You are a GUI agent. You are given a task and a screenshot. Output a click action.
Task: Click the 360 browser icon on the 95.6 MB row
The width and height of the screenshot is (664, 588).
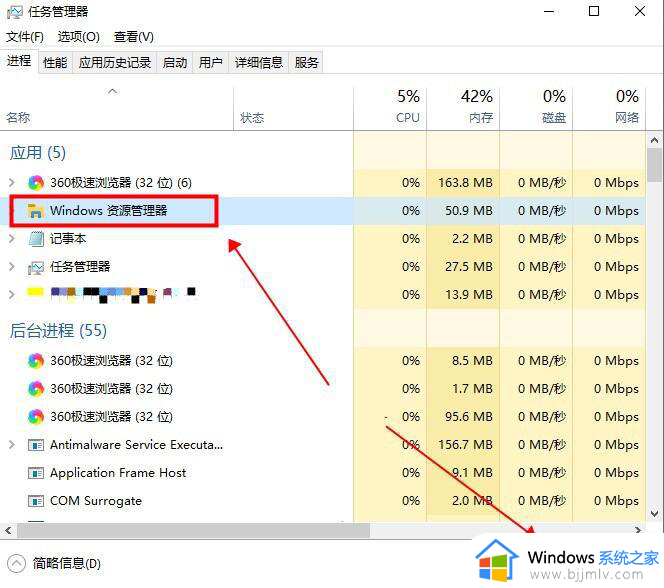point(36,417)
